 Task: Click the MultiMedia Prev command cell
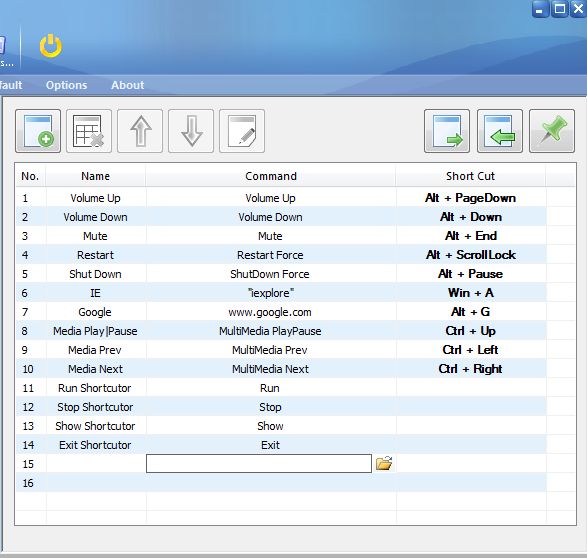tap(271, 350)
